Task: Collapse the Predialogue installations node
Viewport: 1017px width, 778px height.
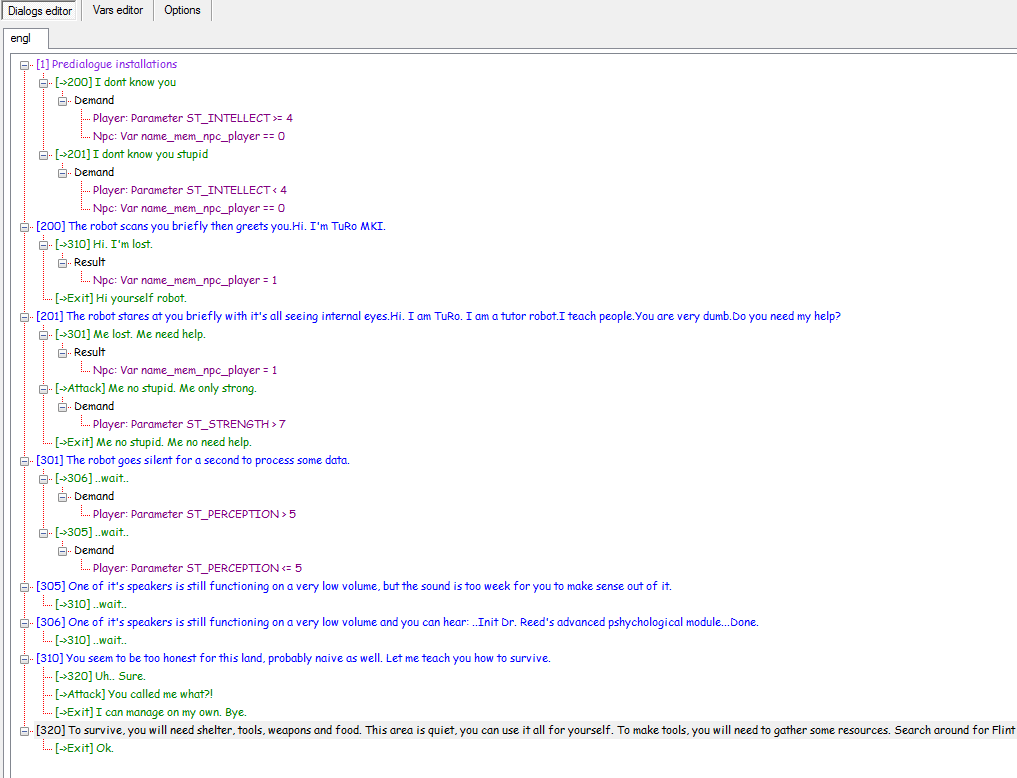Action: [25, 65]
